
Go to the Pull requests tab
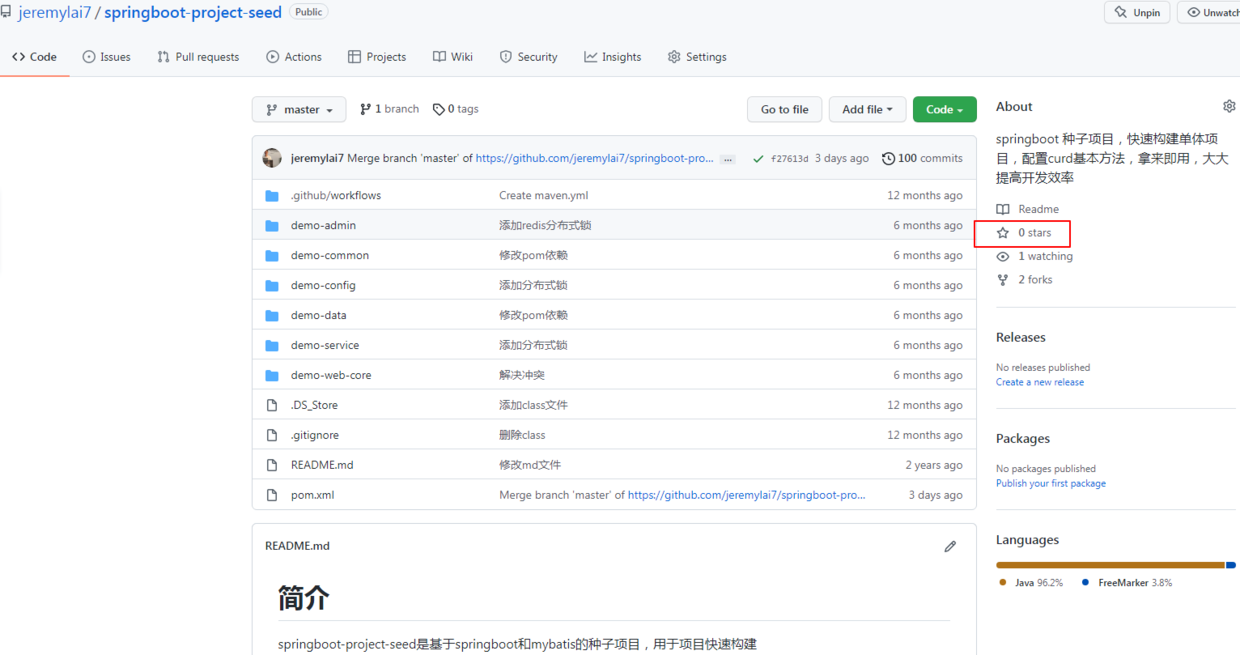(x=198, y=57)
